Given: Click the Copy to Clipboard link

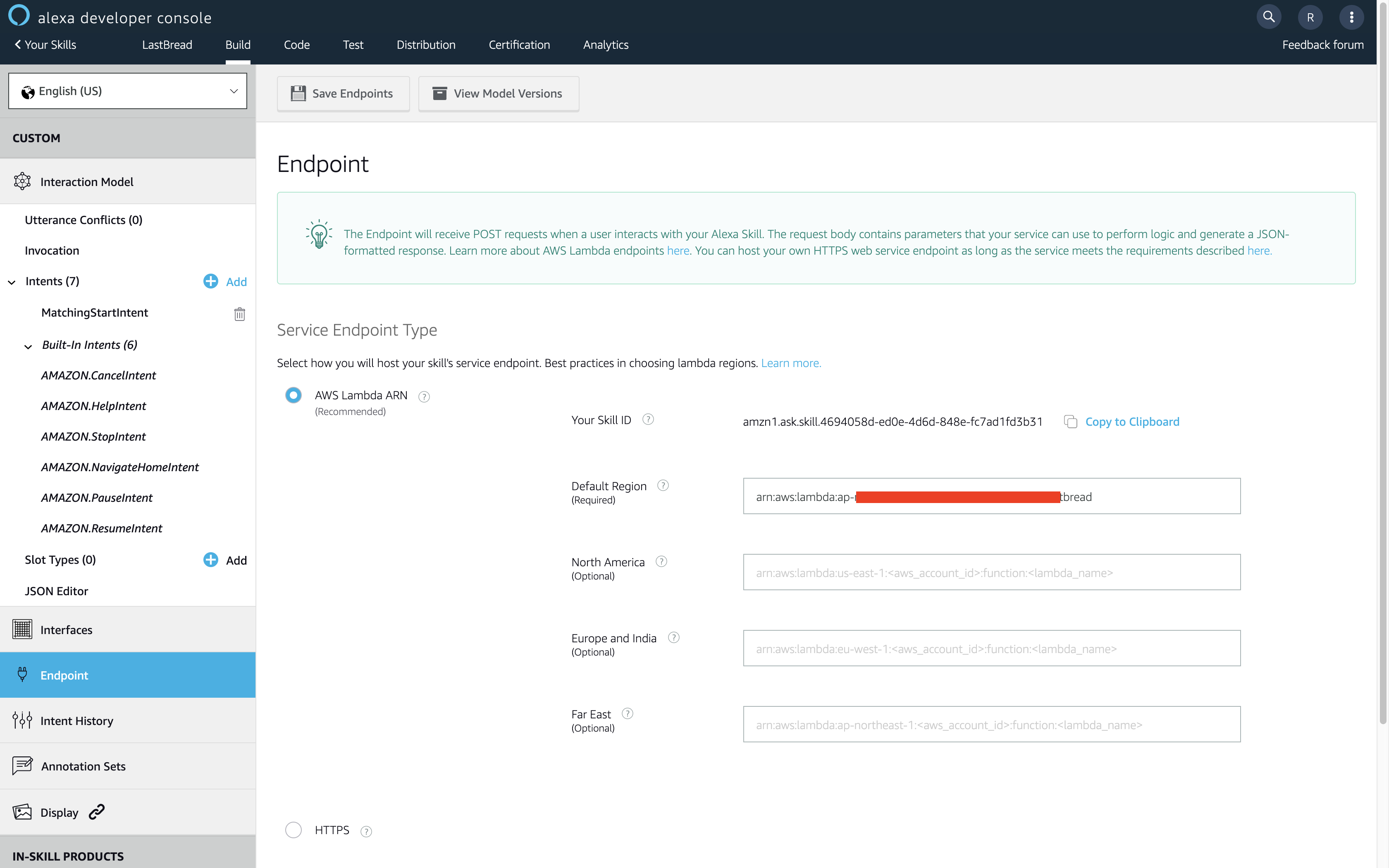Looking at the screenshot, I should [1132, 422].
